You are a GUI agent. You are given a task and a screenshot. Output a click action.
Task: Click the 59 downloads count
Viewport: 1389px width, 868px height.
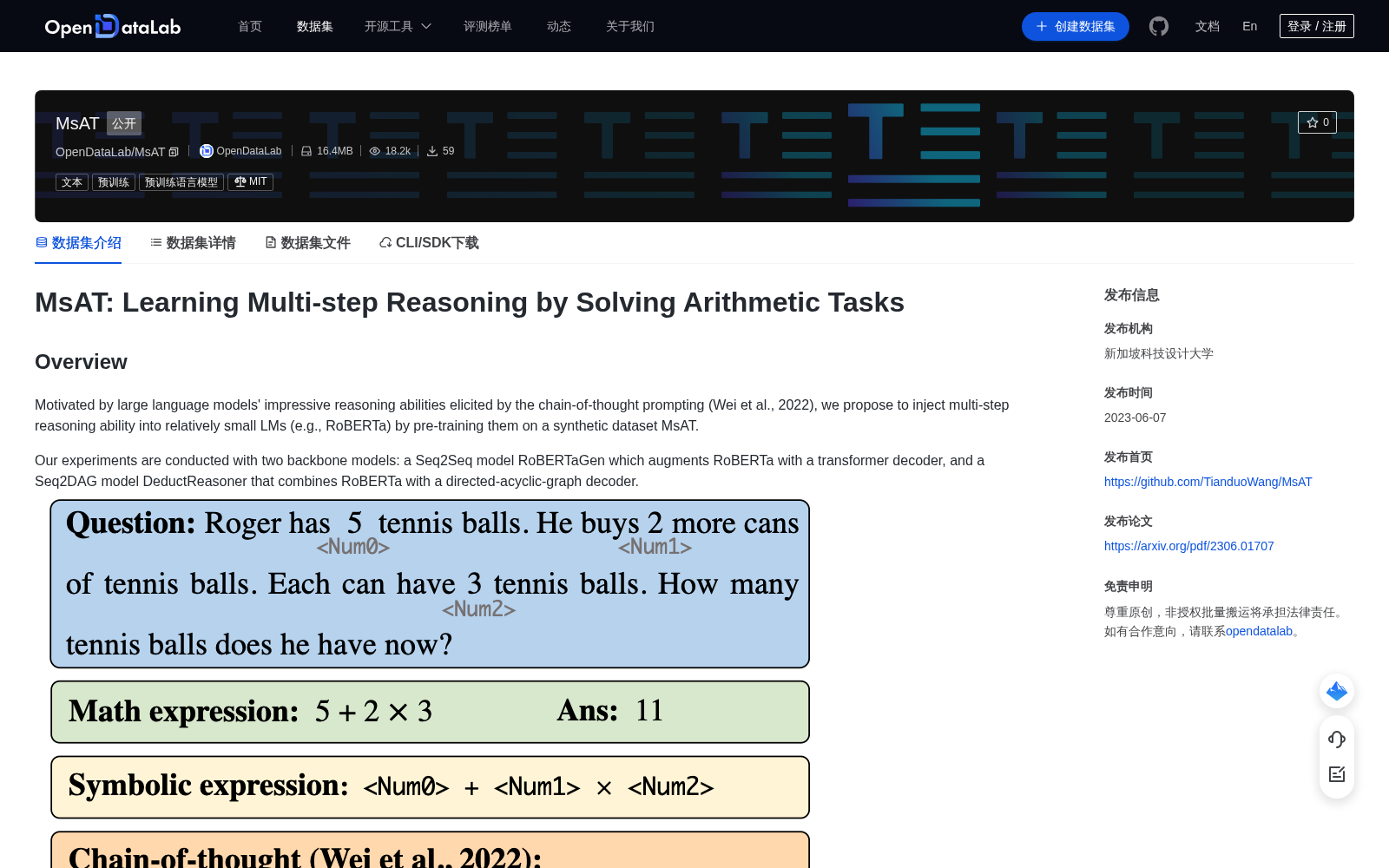449,151
